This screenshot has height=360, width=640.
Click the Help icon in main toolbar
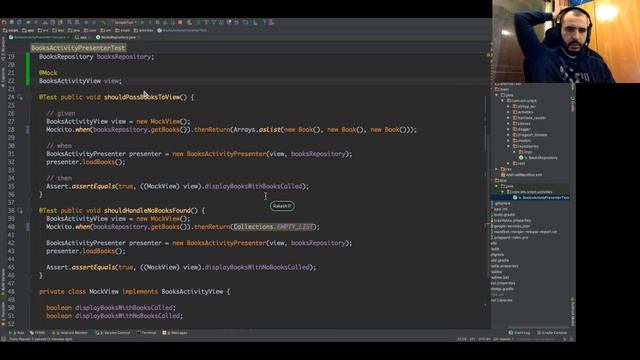coord(264,22)
